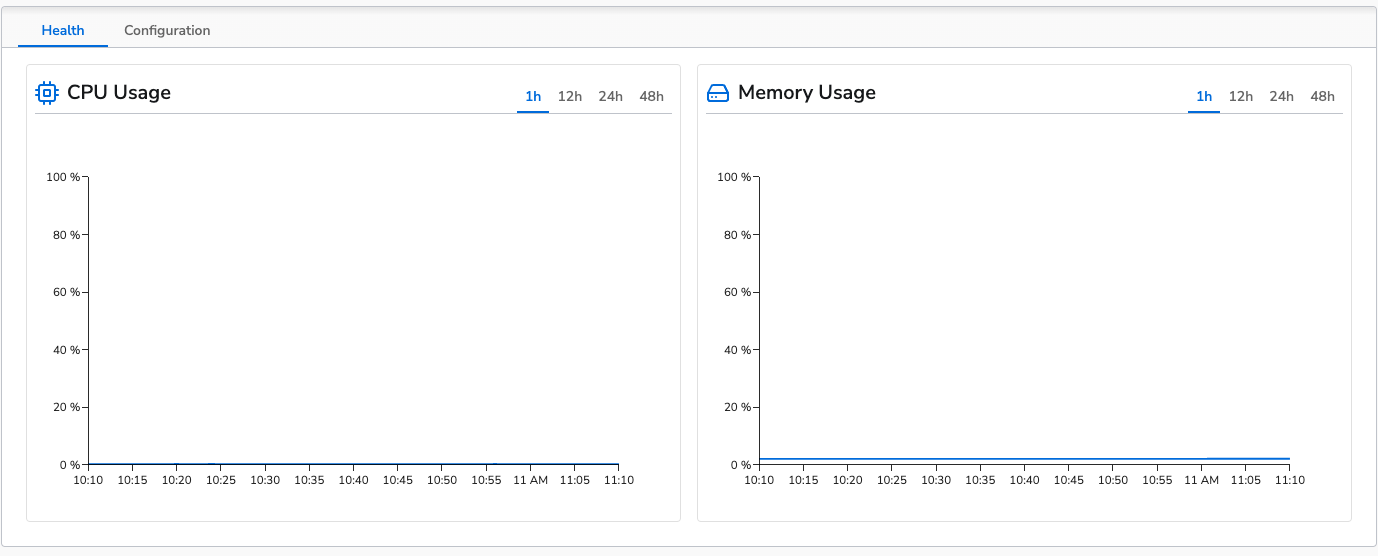1378x556 pixels.
Task: Click the 80 % label on Memory chart
Action: tap(737, 235)
